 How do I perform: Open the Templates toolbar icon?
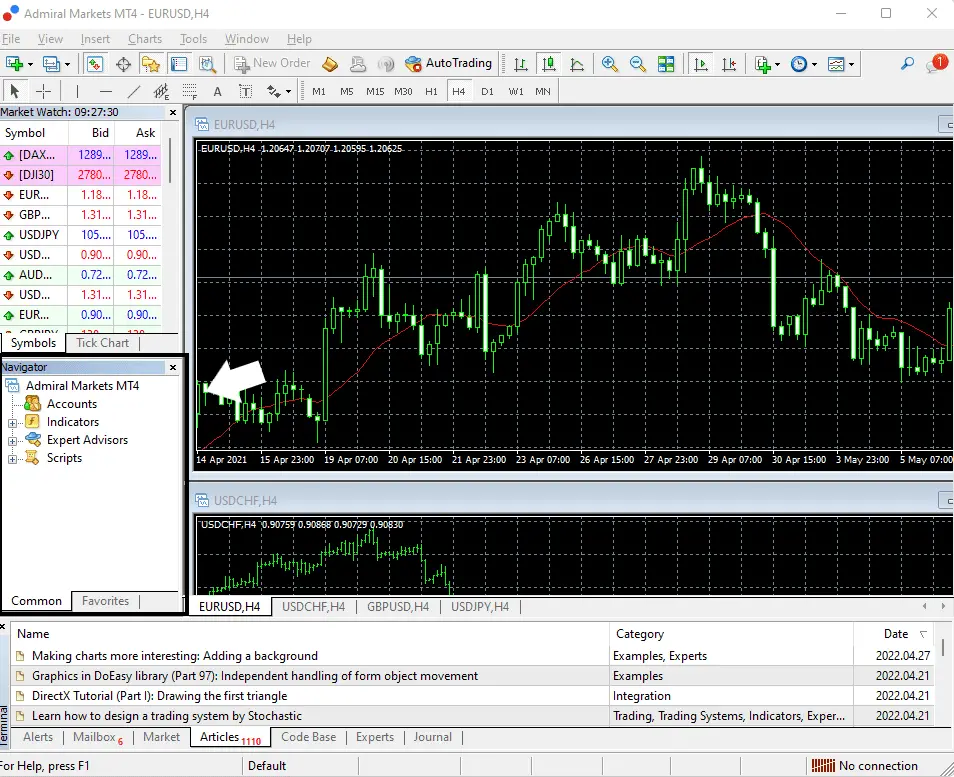(836, 63)
